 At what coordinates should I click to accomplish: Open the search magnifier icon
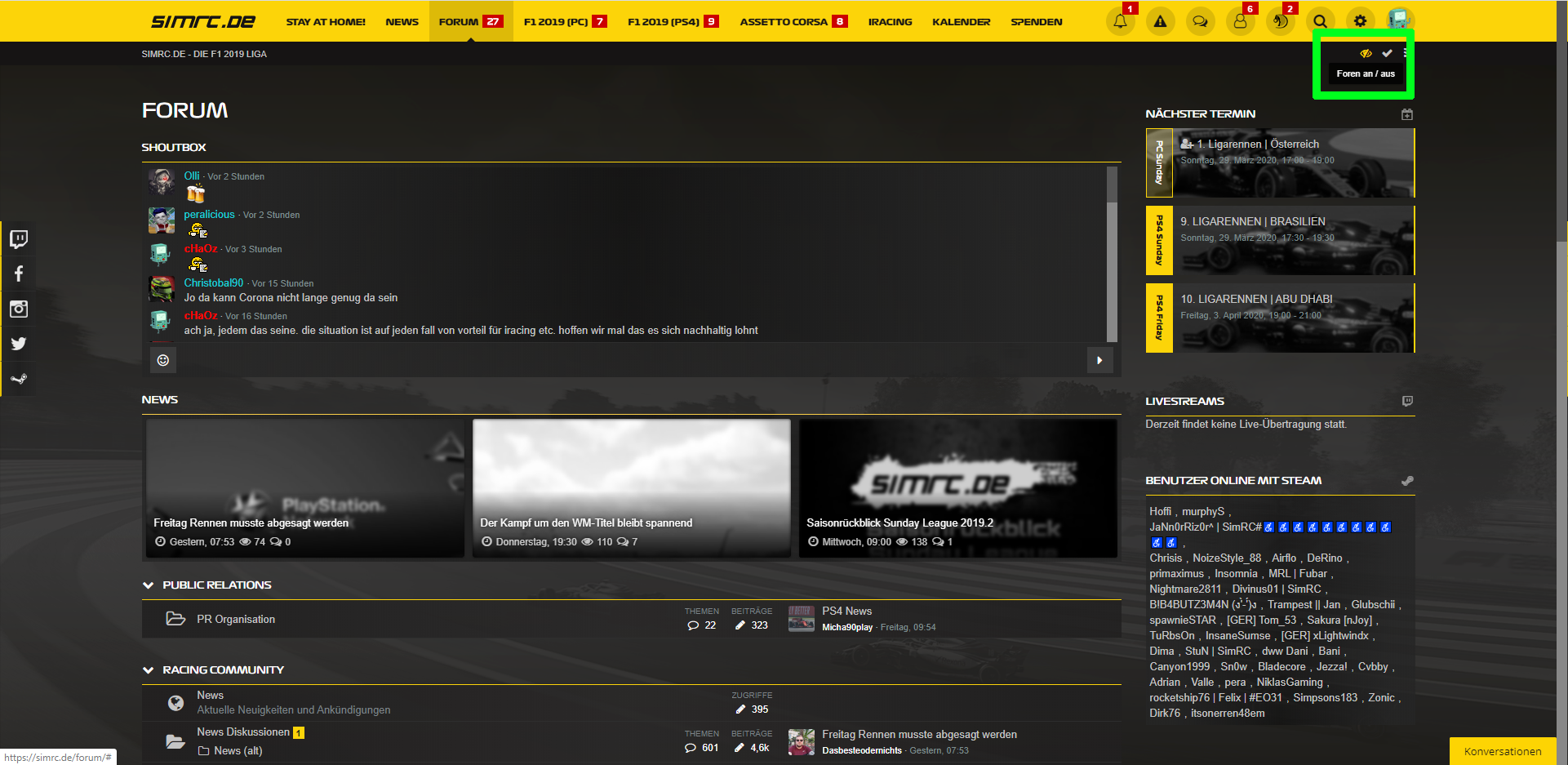1320,21
